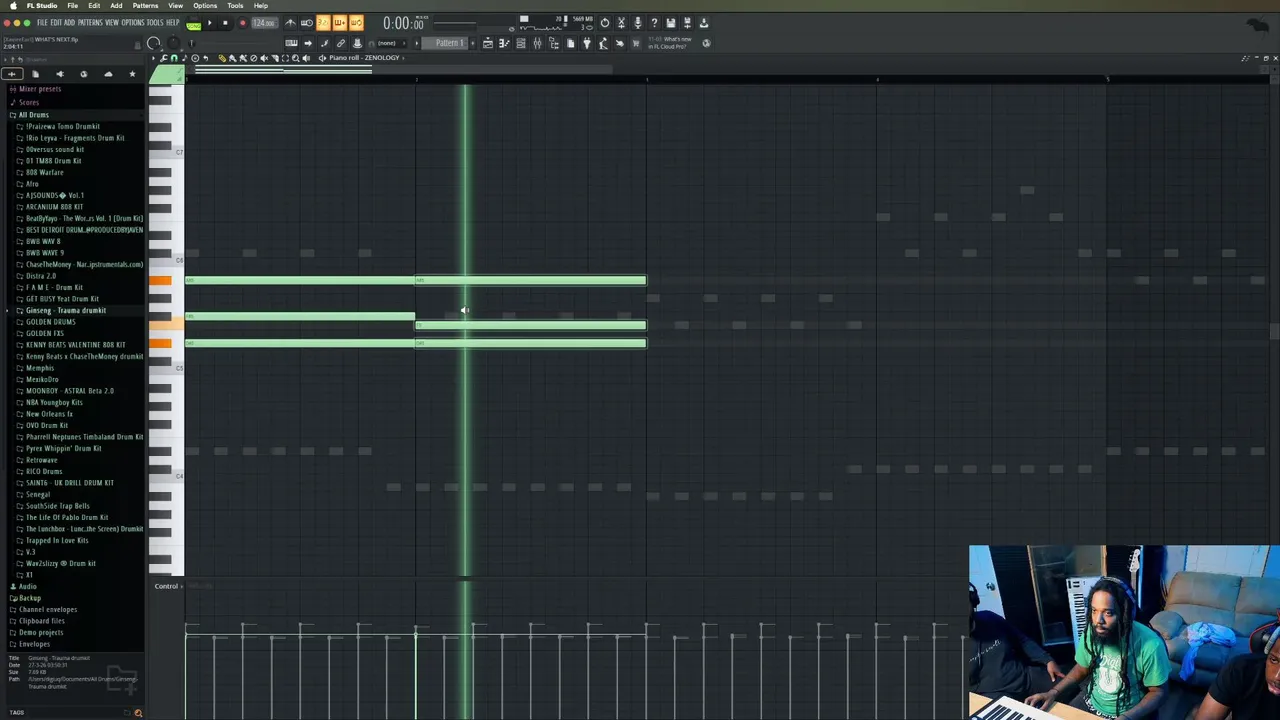This screenshot has width=1280, height=720.
Task: Open the FL Cloud shopping cart icon
Action: click(x=636, y=43)
